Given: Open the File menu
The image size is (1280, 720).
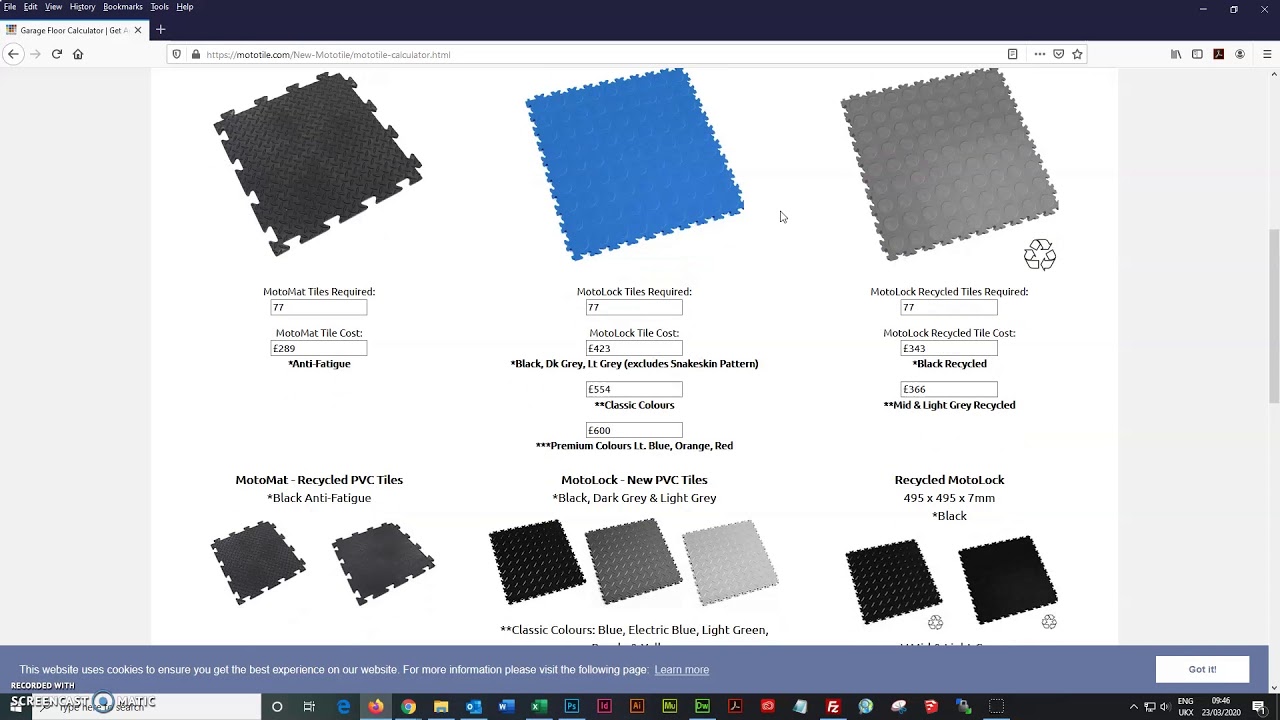Looking at the screenshot, I should pos(10,7).
